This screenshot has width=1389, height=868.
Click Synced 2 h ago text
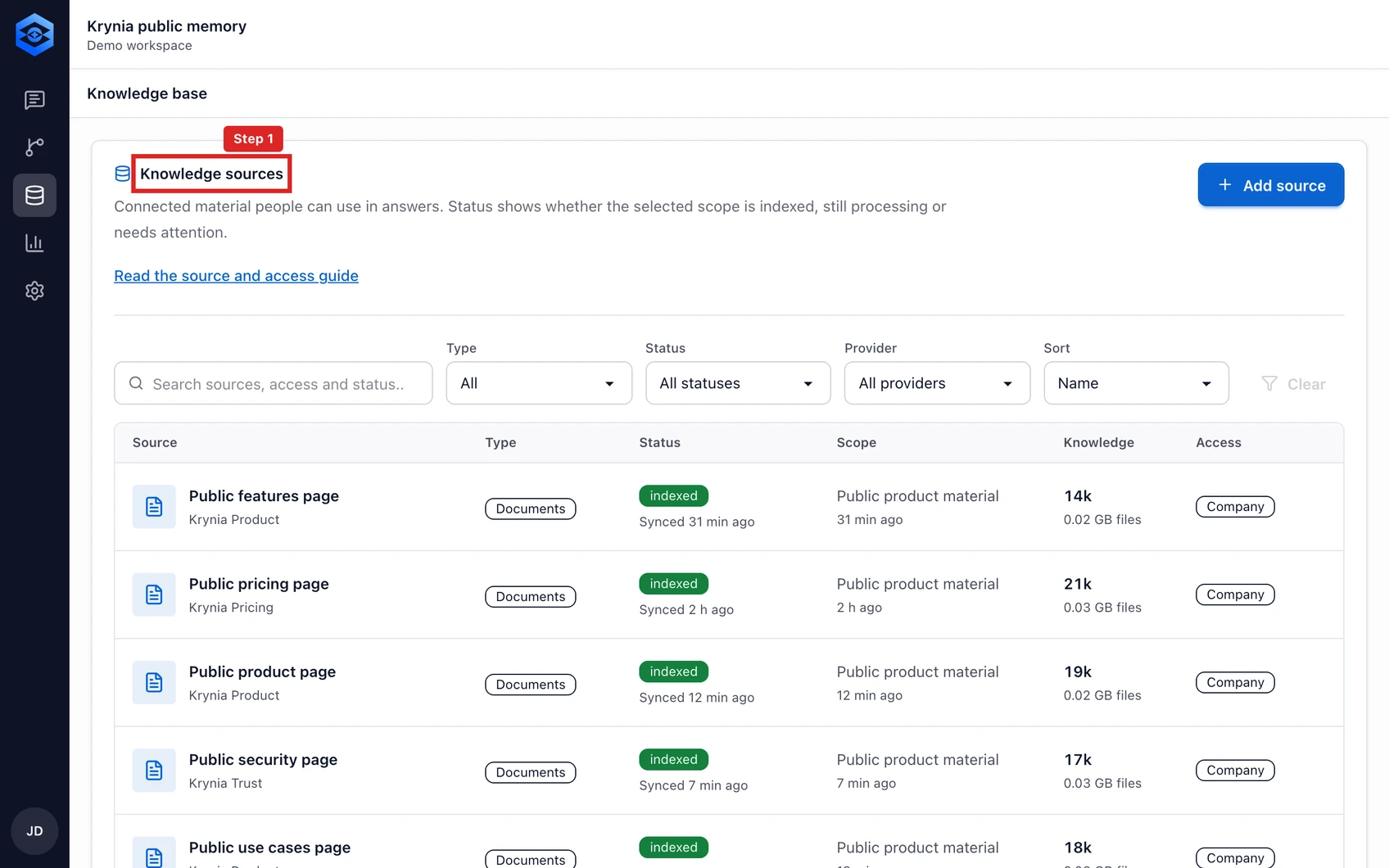click(686, 609)
